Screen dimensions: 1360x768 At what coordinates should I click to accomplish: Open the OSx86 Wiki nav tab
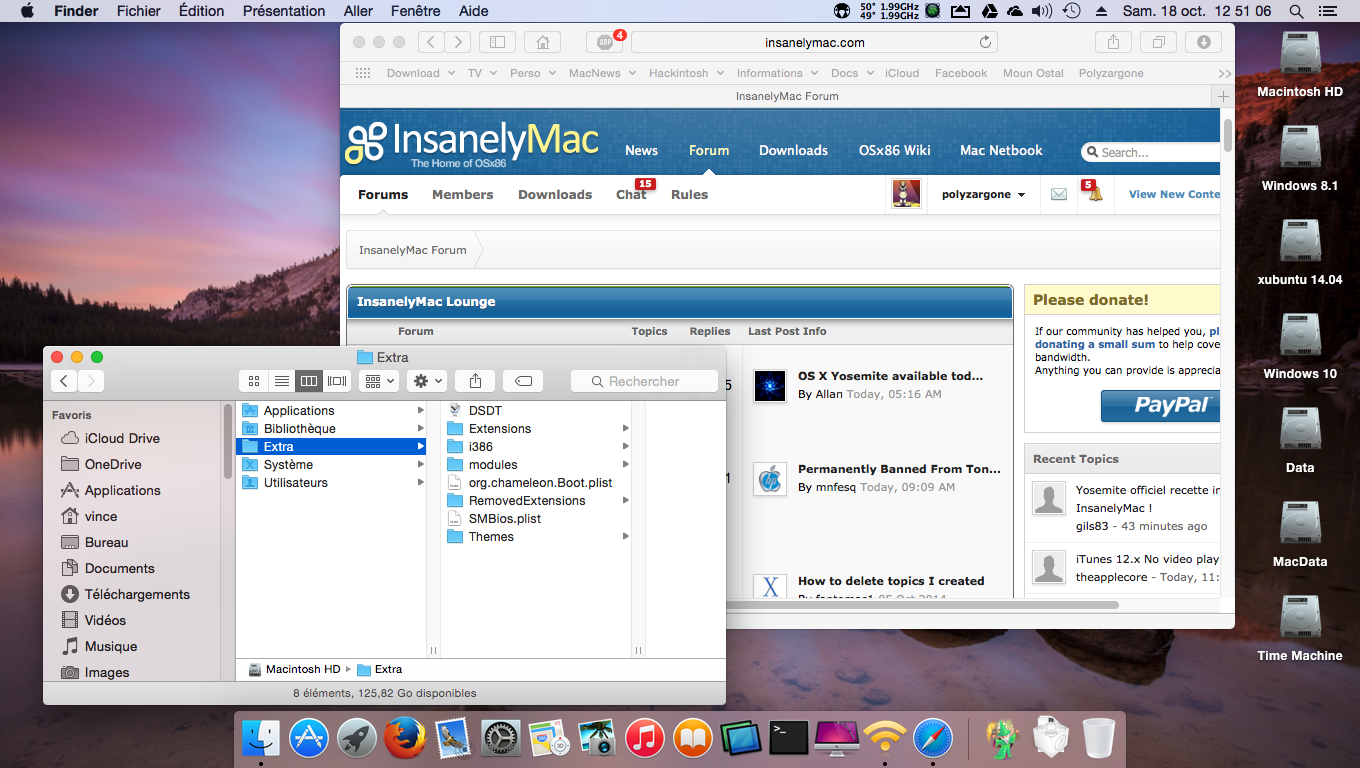coord(894,150)
